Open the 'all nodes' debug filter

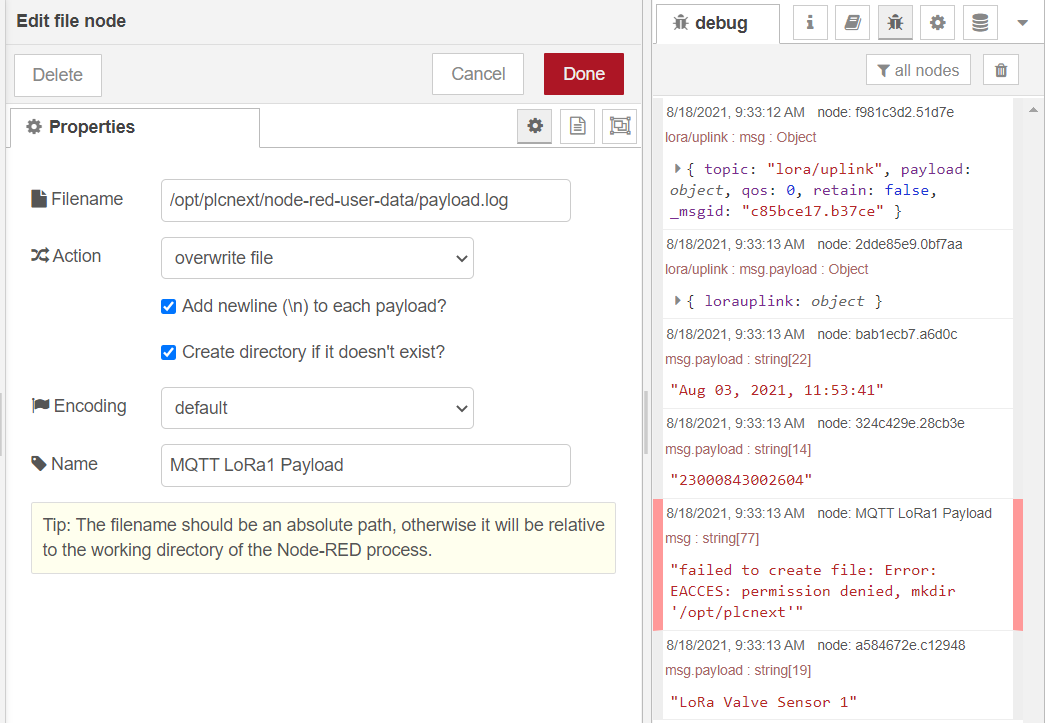[918, 70]
